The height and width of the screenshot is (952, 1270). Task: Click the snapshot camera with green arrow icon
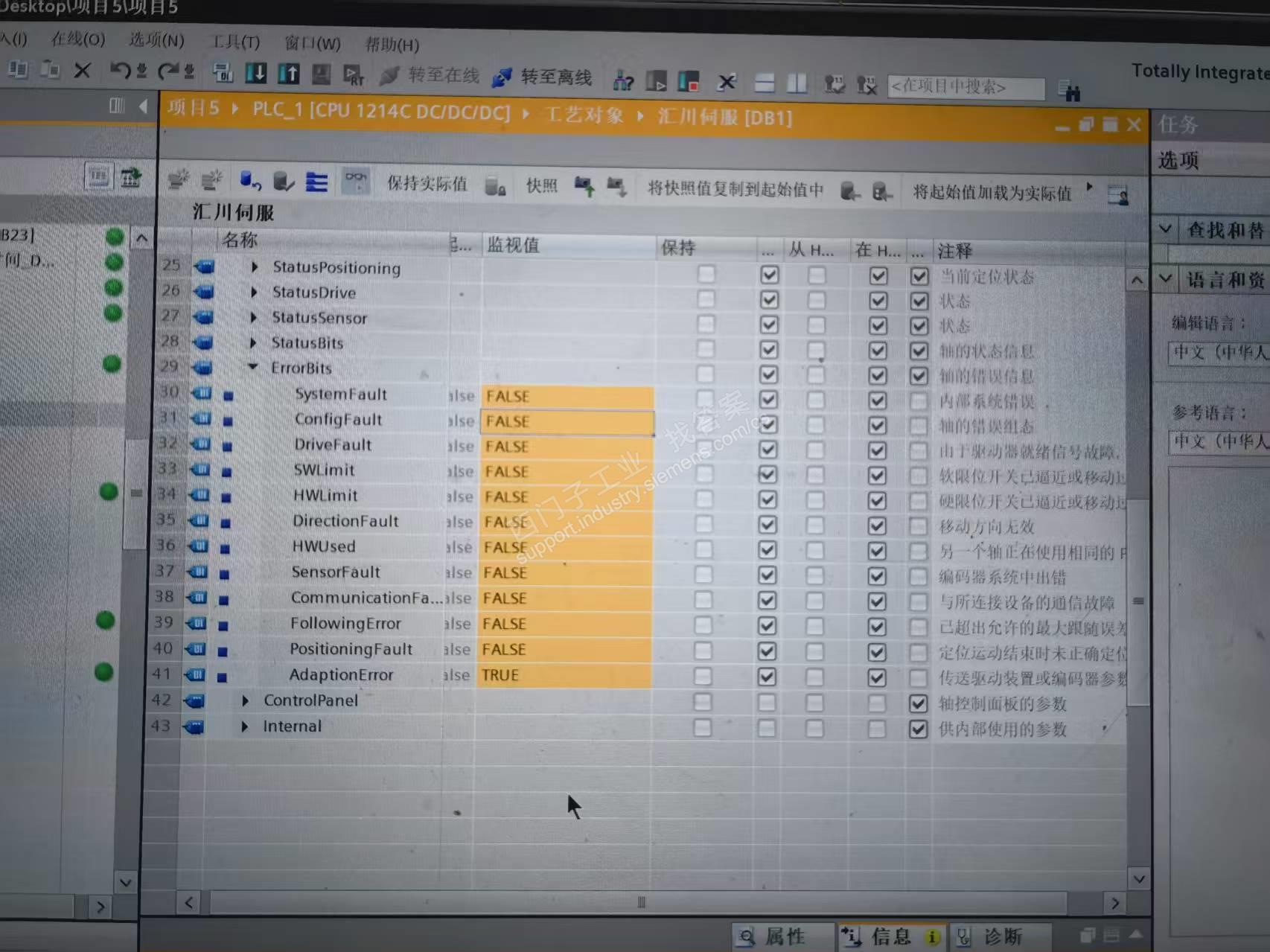(x=584, y=186)
